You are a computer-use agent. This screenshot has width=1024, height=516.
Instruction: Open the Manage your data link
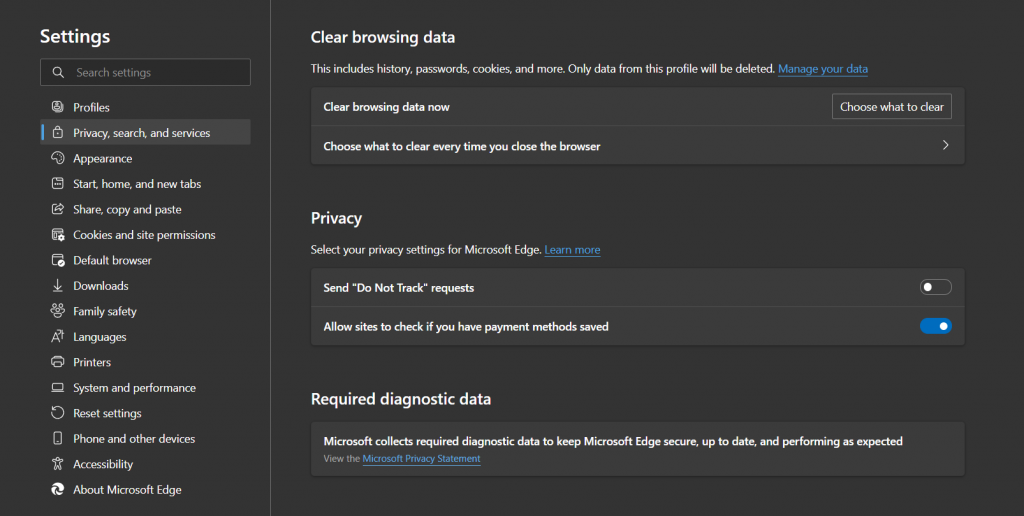823,69
